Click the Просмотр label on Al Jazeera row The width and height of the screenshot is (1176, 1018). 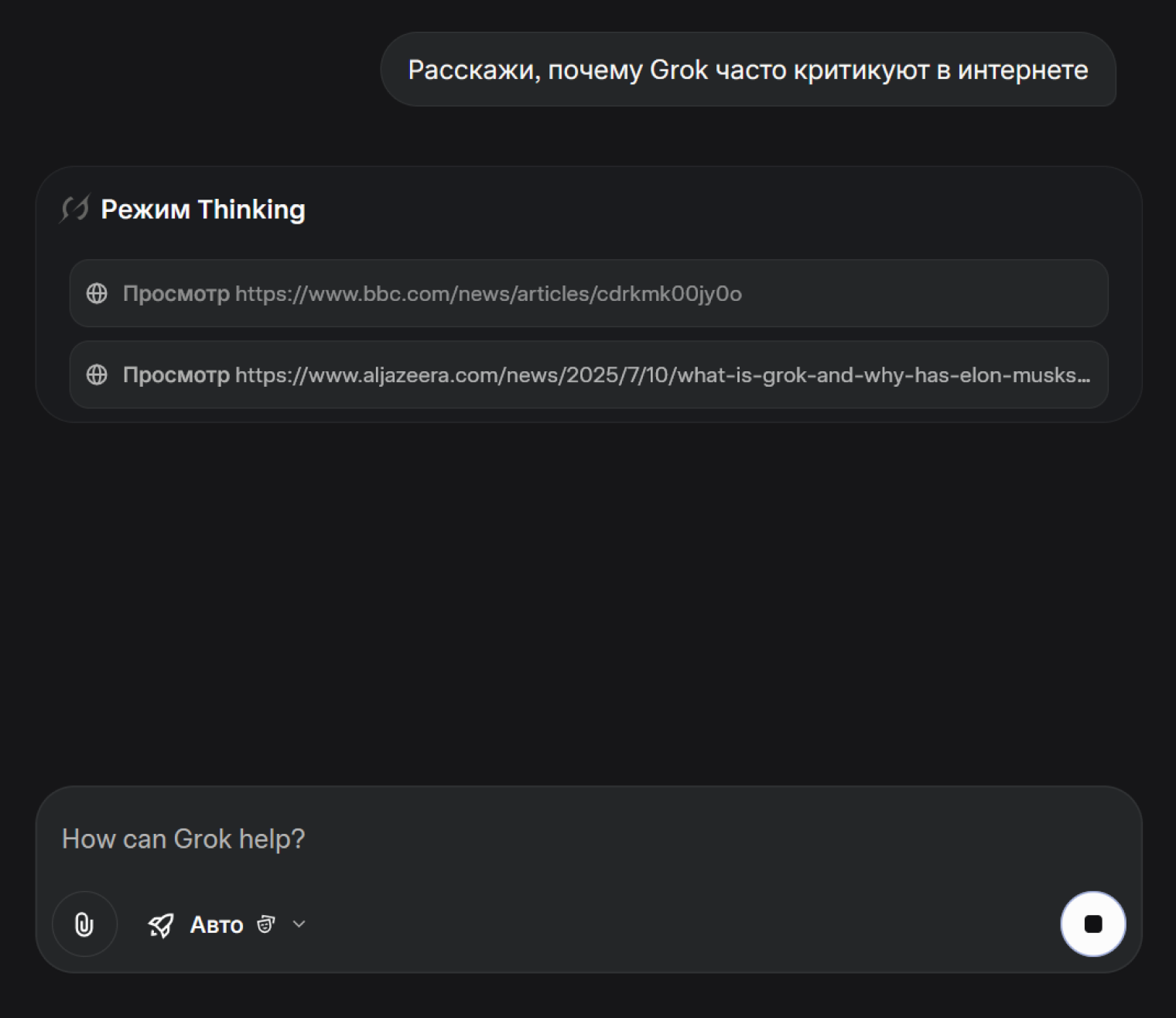(176, 375)
